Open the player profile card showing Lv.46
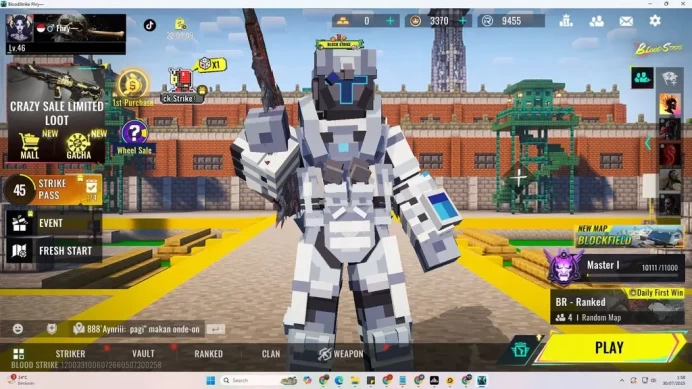The image size is (692, 389). tap(66, 34)
